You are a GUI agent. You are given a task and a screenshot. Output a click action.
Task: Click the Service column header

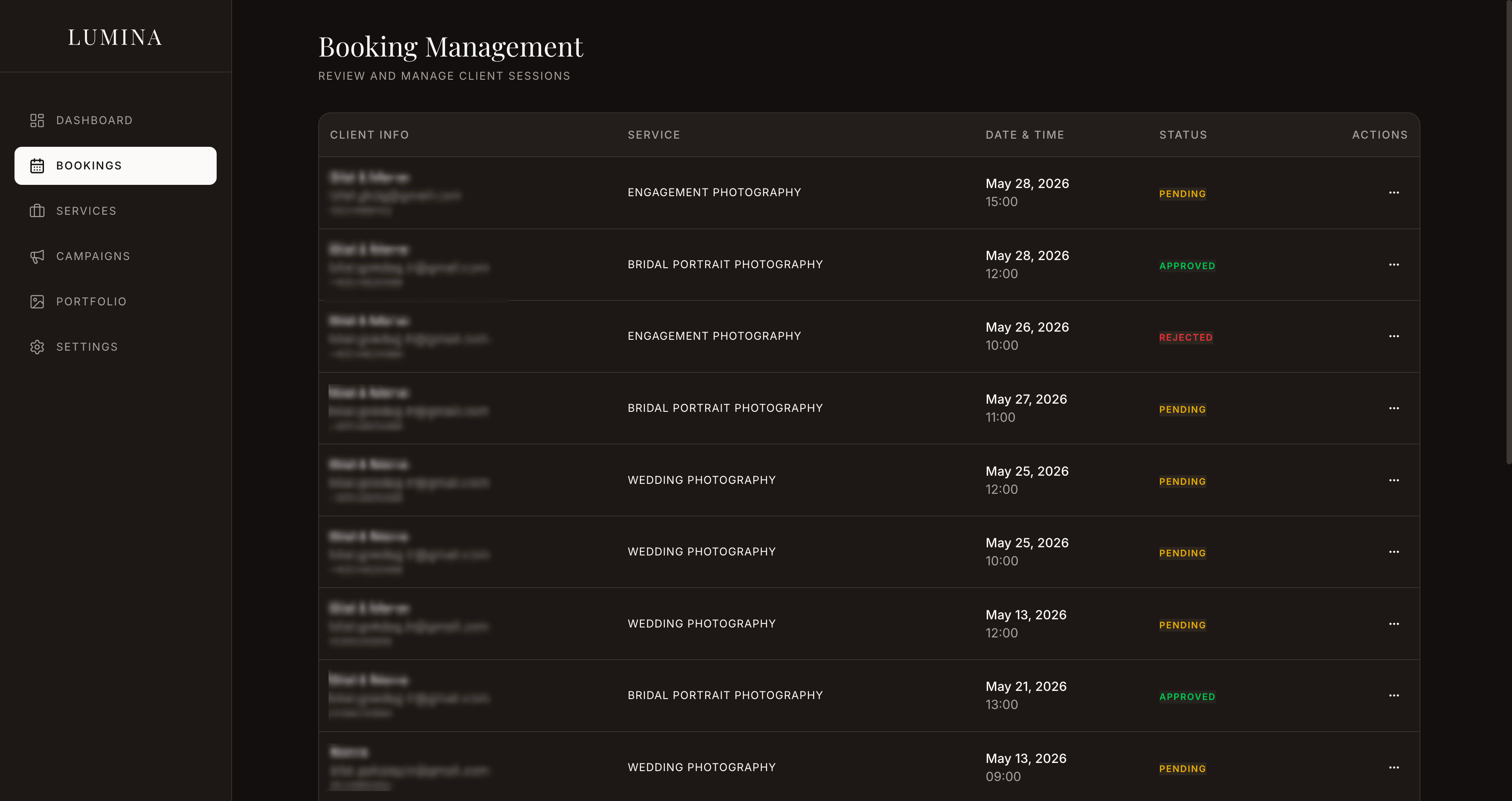click(654, 135)
